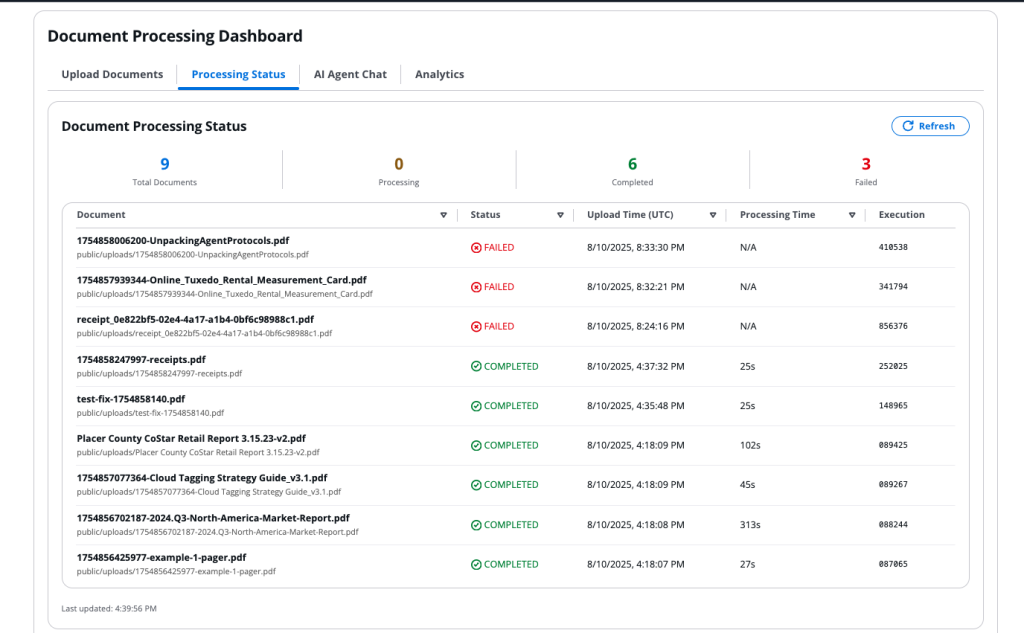Image resolution: width=1024 pixels, height=633 pixels.
Task: Select receipt_0e822bf5-02e4-4a17-a1b4-0bf6c98988c1.pdf file name
Action: pyautogui.click(x=195, y=319)
